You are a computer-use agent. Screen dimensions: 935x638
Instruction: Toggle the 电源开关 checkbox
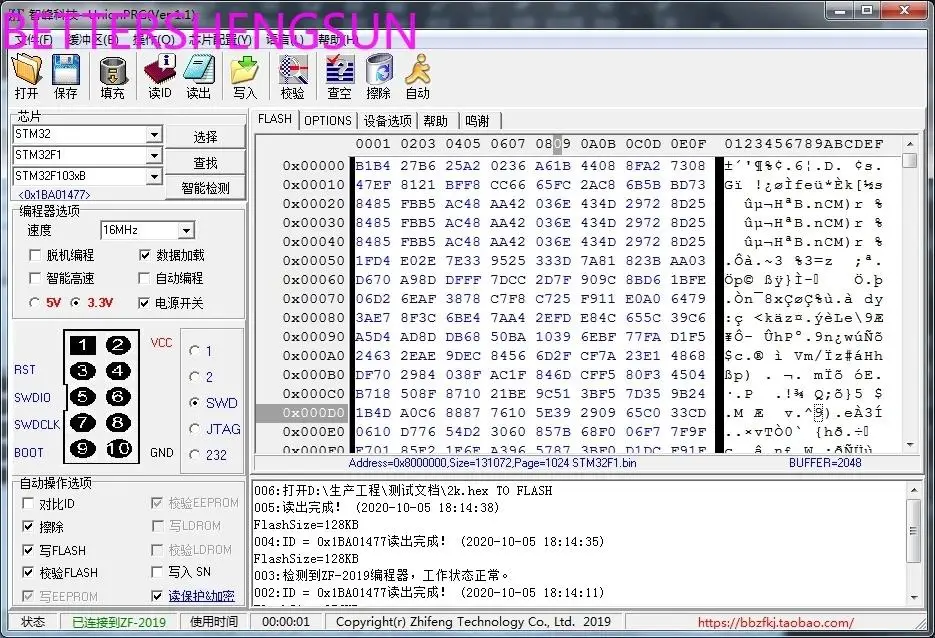point(144,303)
